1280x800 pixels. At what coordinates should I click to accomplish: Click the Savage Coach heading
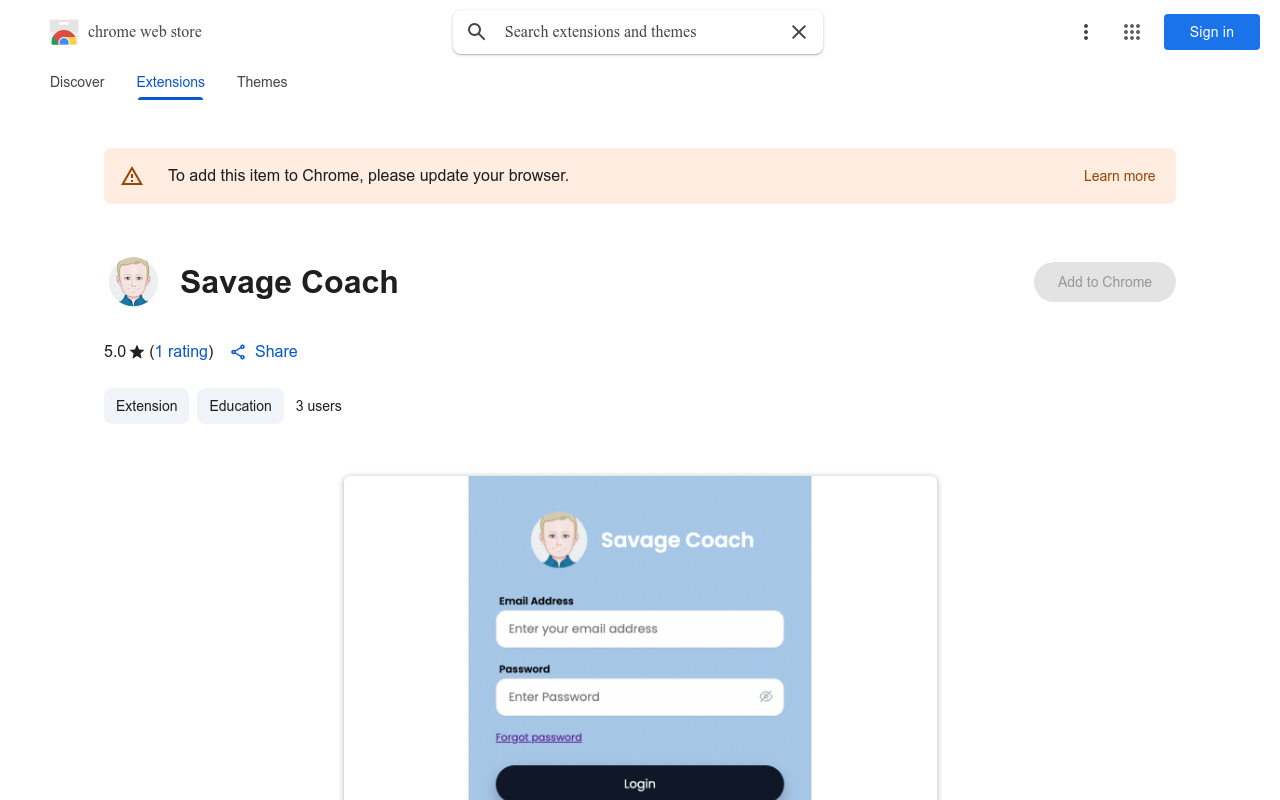(289, 282)
